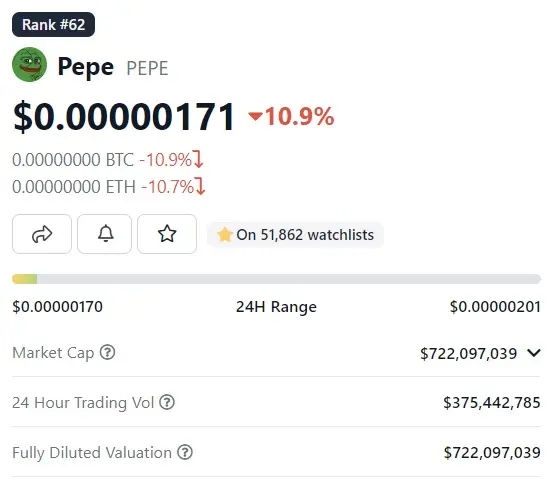
Task: Expand the Market Cap chevron dropdown
Action: (534, 352)
